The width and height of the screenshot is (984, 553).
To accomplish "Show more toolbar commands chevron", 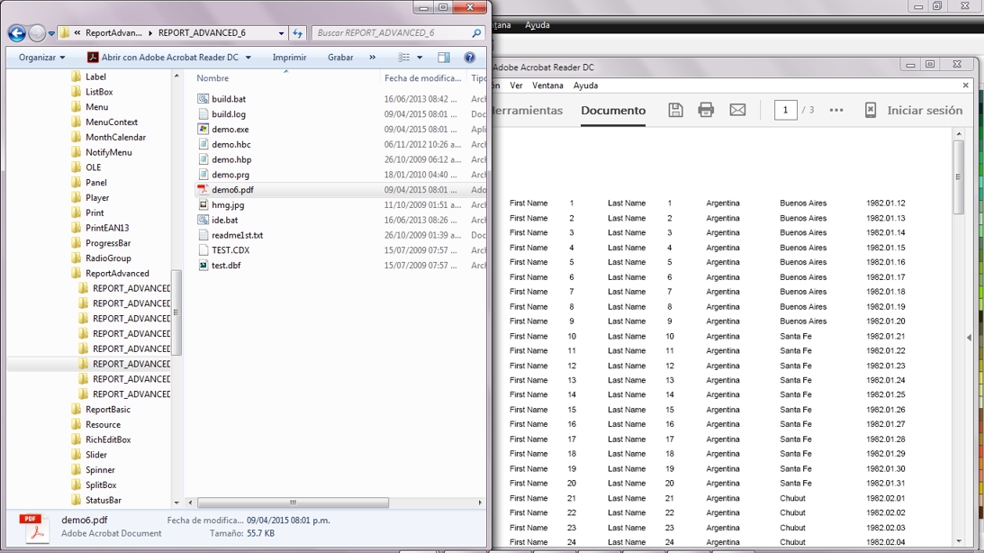I will pos(372,57).
